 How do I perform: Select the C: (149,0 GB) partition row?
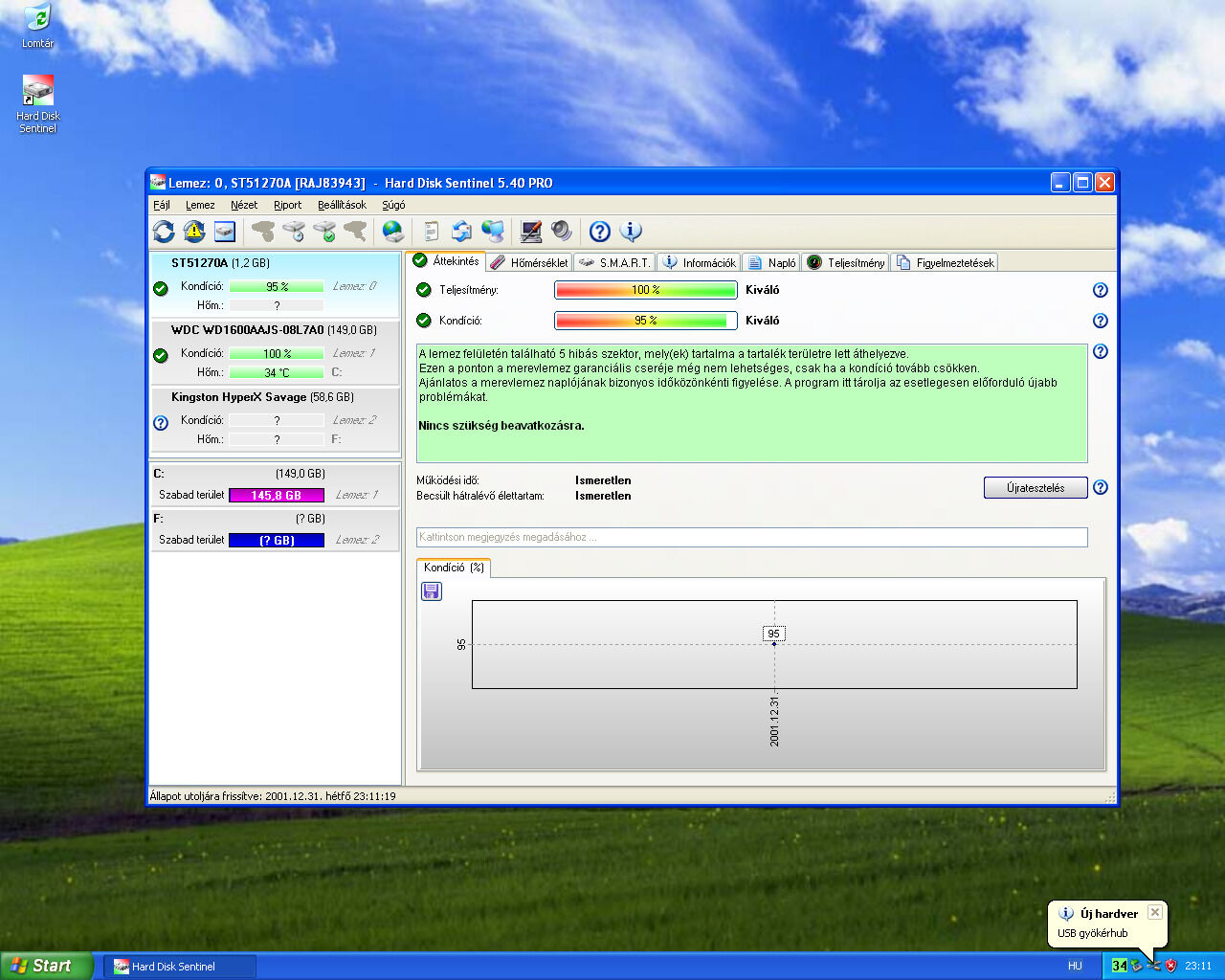pos(275,485)
